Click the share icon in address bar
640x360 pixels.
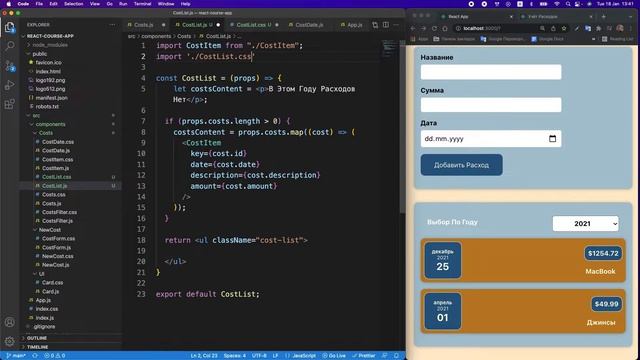point(553,28)
